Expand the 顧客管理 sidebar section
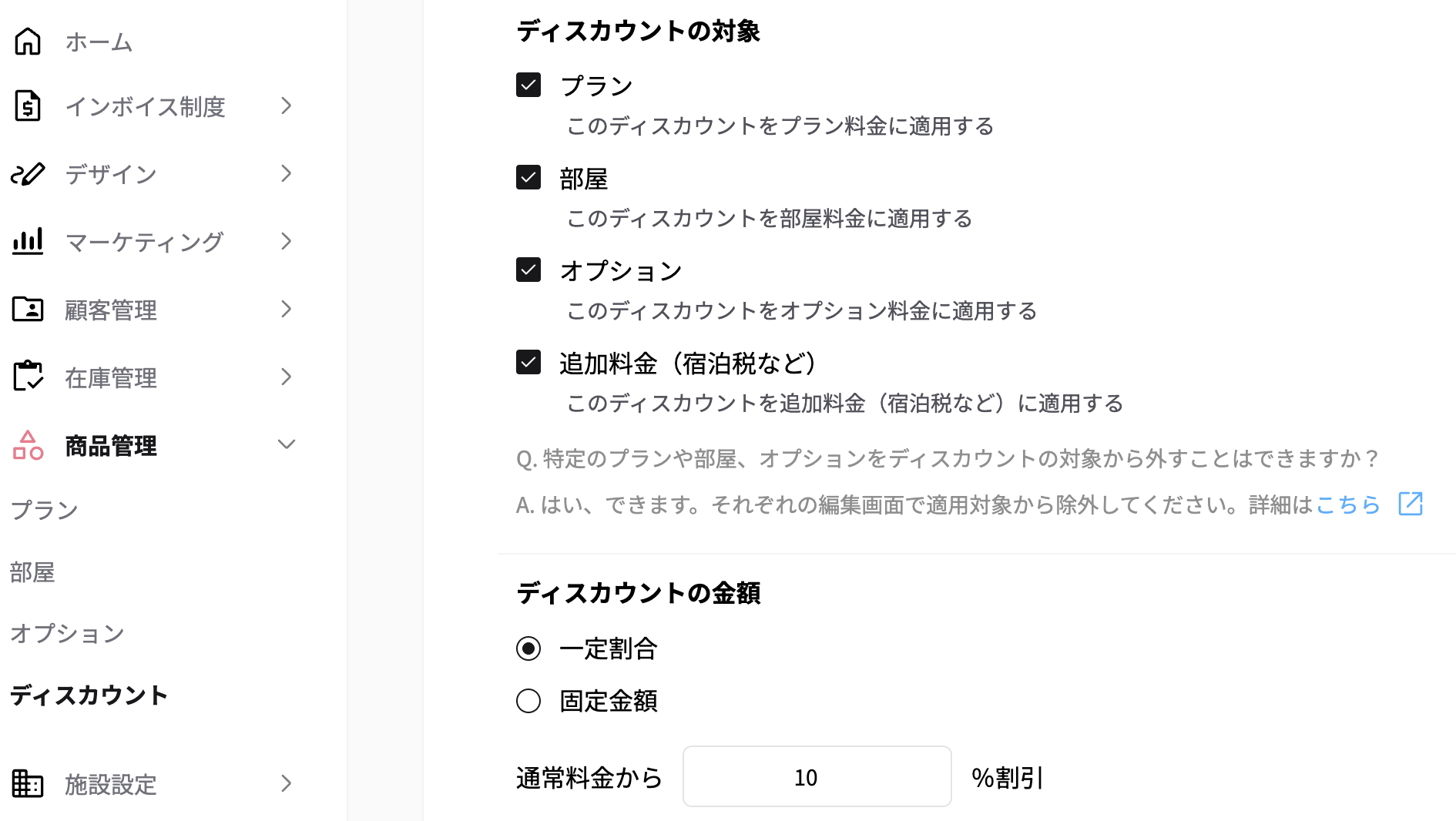 click(287, 309)
